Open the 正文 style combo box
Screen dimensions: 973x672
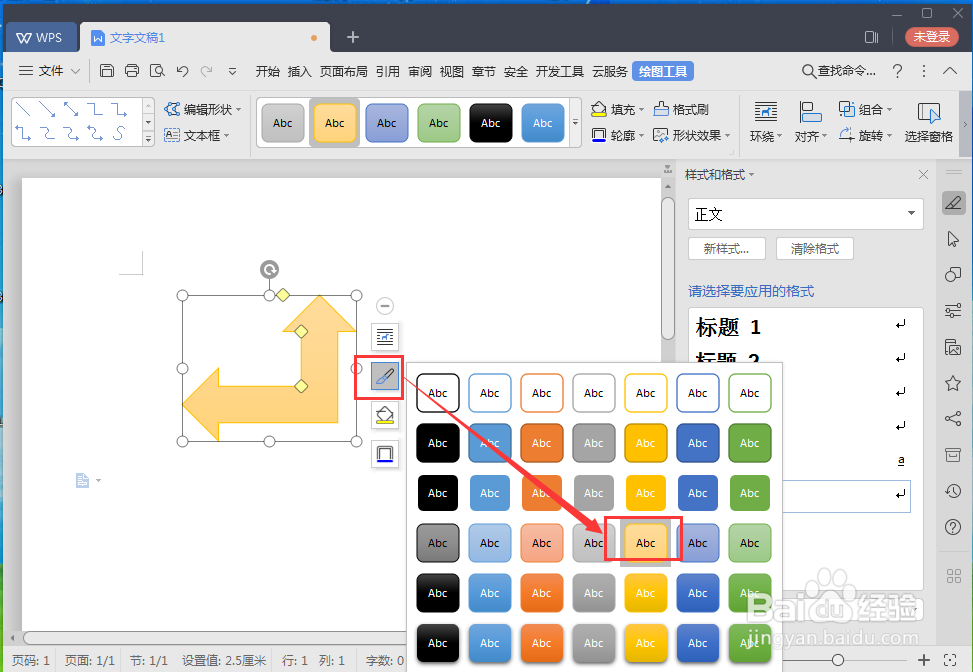coord(805,214)
